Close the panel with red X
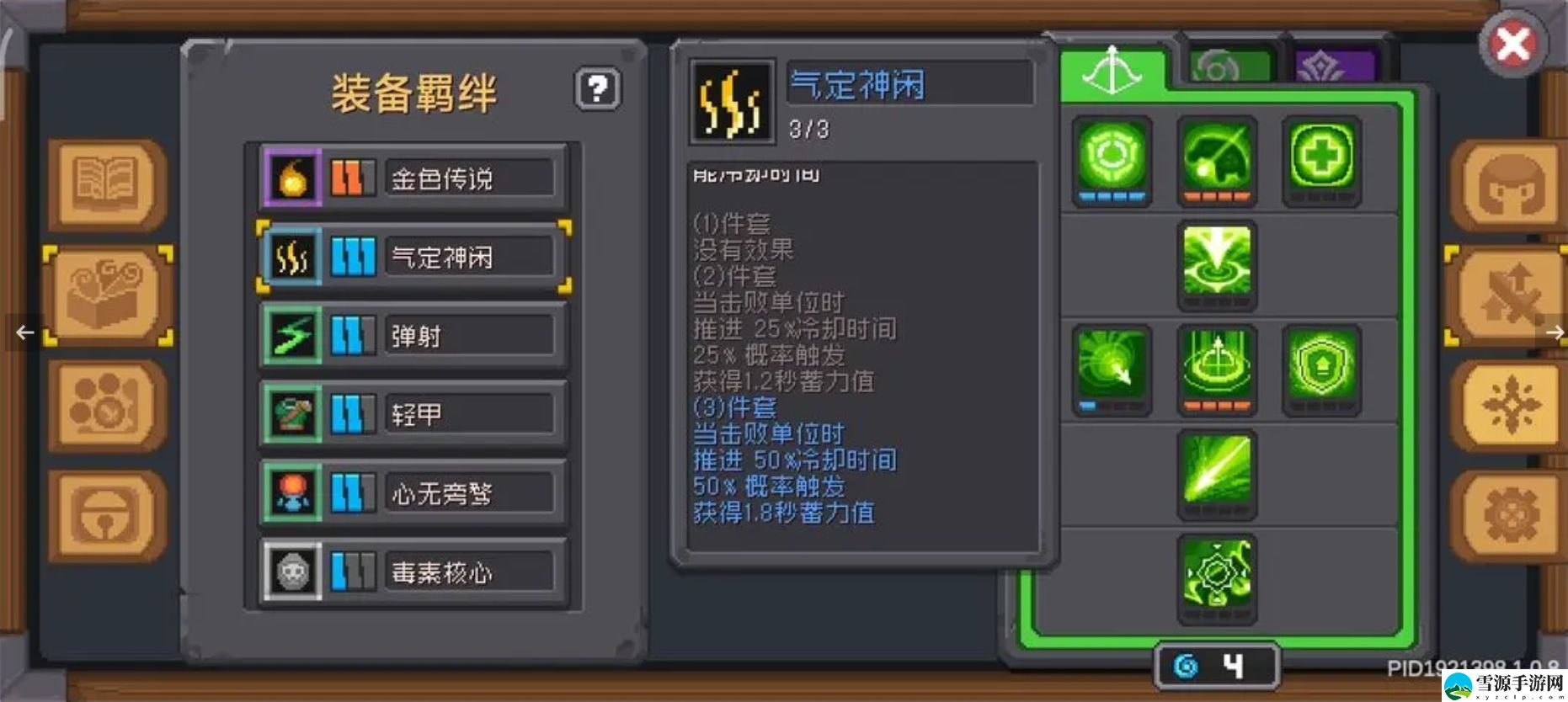Viewport: 1568px width, 702px height. point(1512,43)
